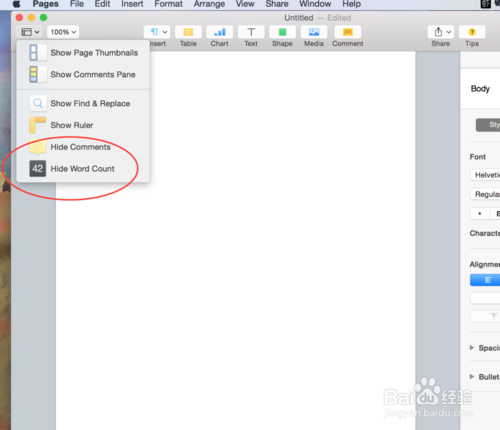This screenshot has height=430, width=500.
Task: Click the 42 word count icon
Action: pos(38,169)
